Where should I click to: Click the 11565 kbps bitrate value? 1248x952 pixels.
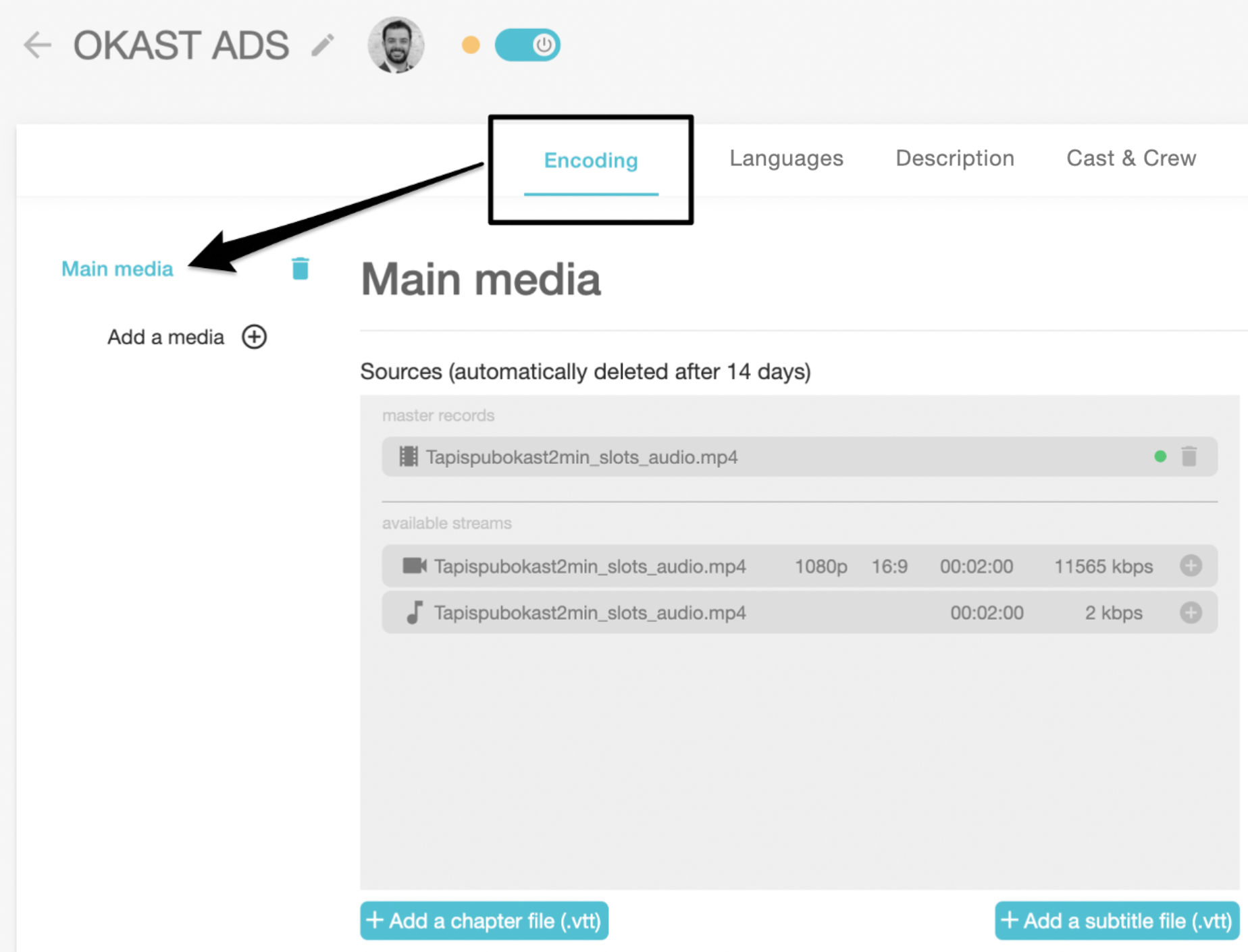pyautogui.click(x=1103, y=566)
